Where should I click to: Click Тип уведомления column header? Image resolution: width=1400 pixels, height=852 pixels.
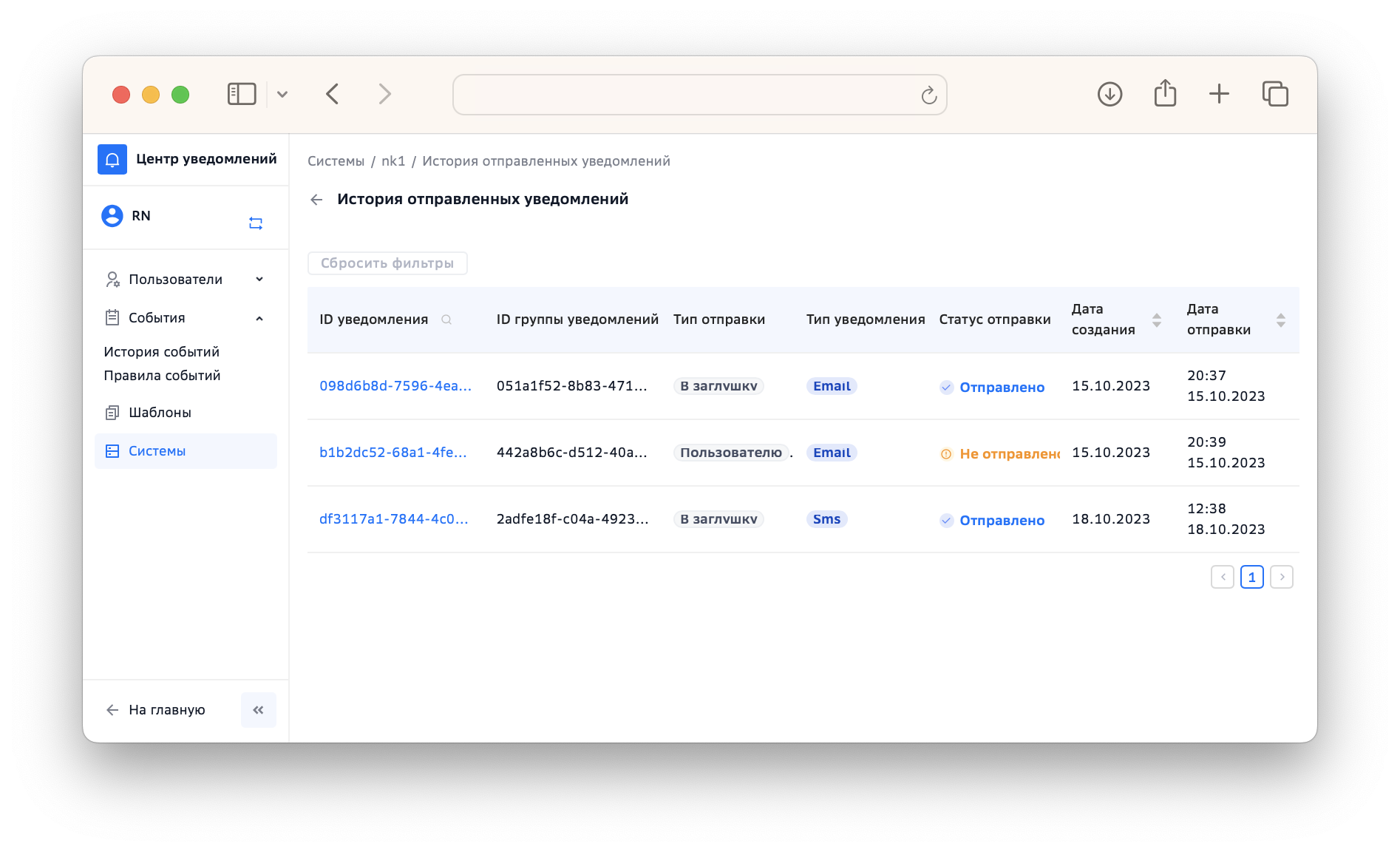866,319
